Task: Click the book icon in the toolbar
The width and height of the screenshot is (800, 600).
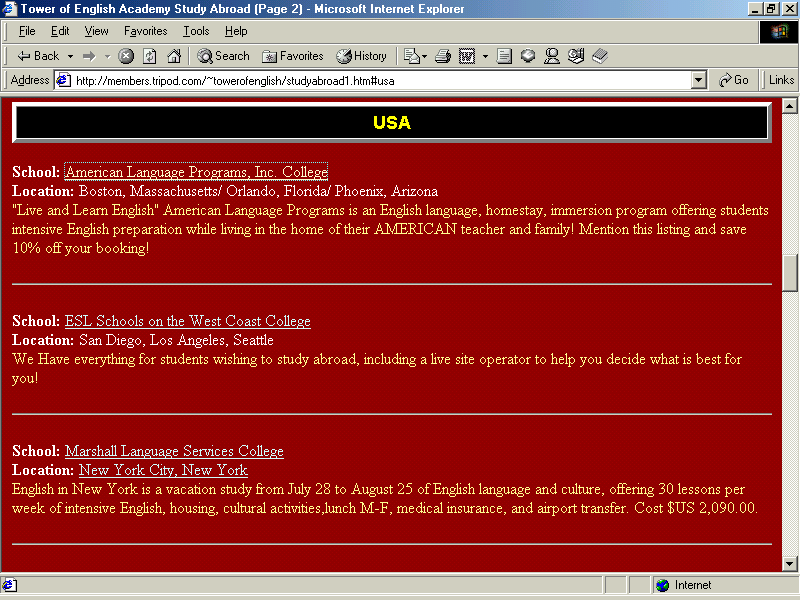Action: (x=600, y=56)
